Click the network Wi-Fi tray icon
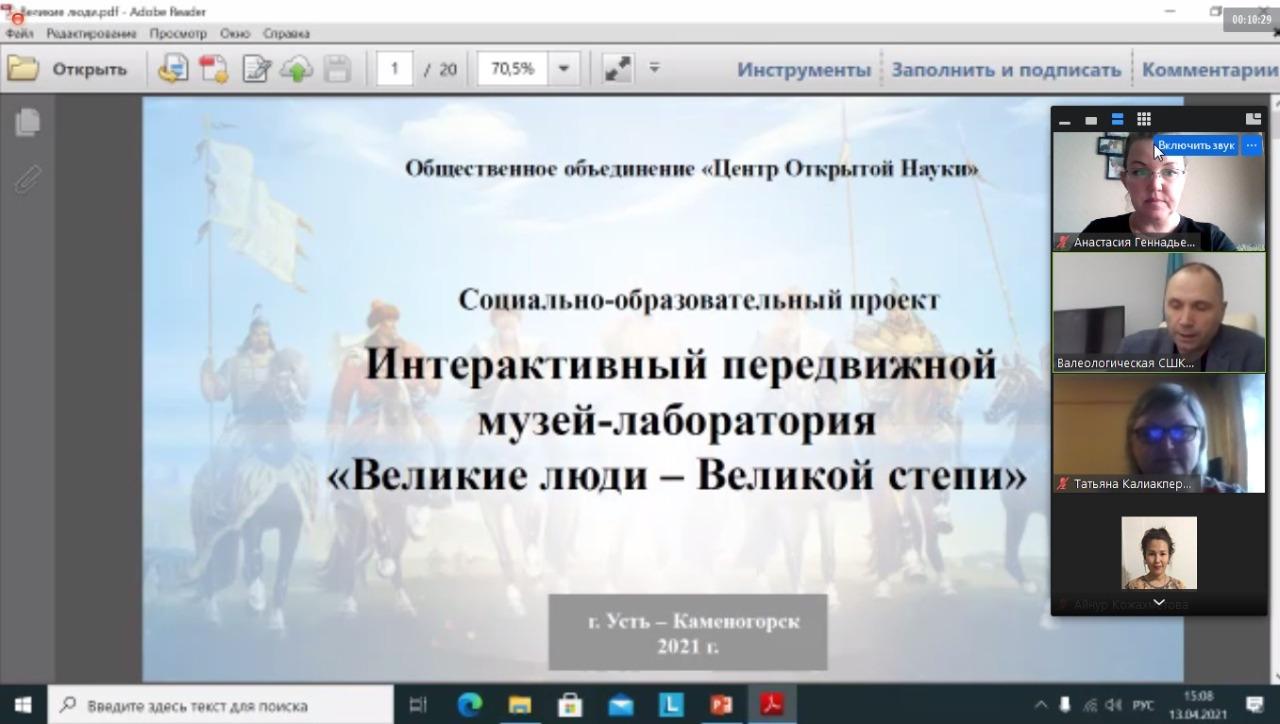The width and height of the screenshot is (1280, 724). pos(1090,705)
